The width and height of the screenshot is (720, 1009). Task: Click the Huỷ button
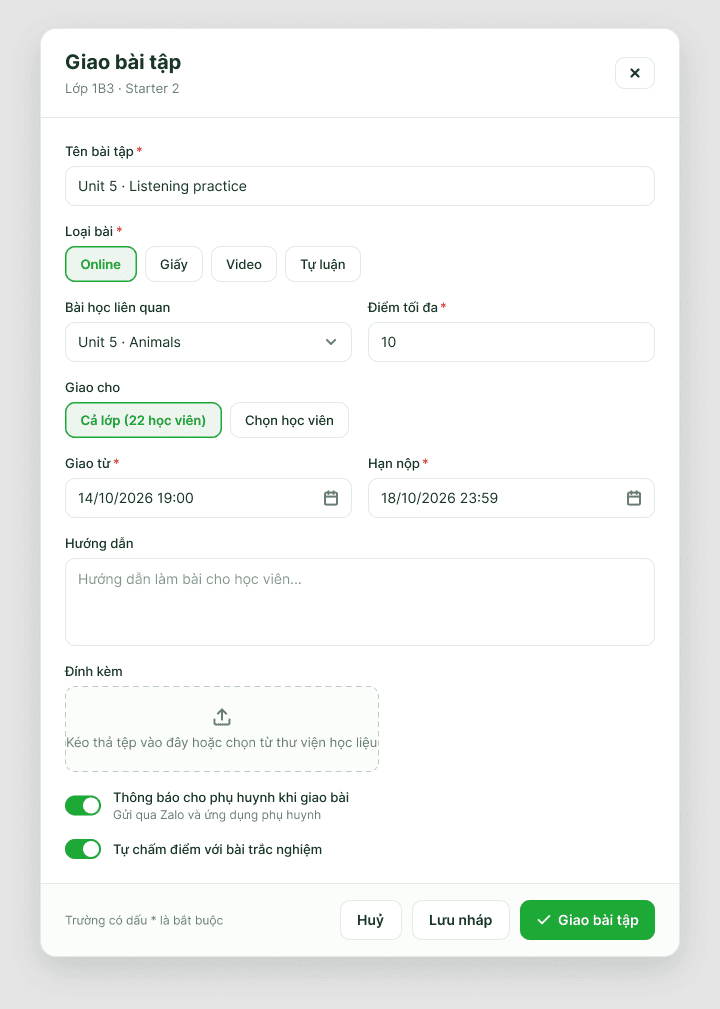tap(371, 920)
